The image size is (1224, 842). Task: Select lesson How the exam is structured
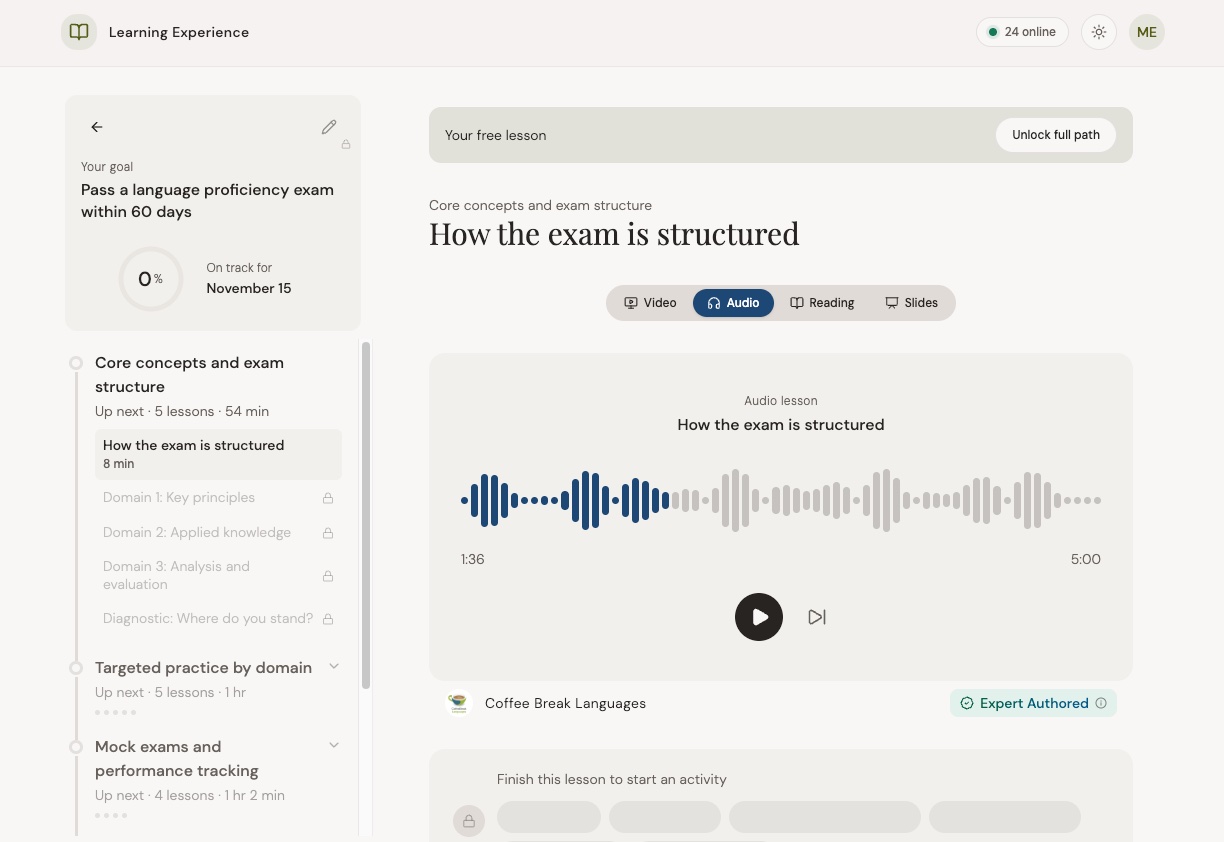pos(218,454)
